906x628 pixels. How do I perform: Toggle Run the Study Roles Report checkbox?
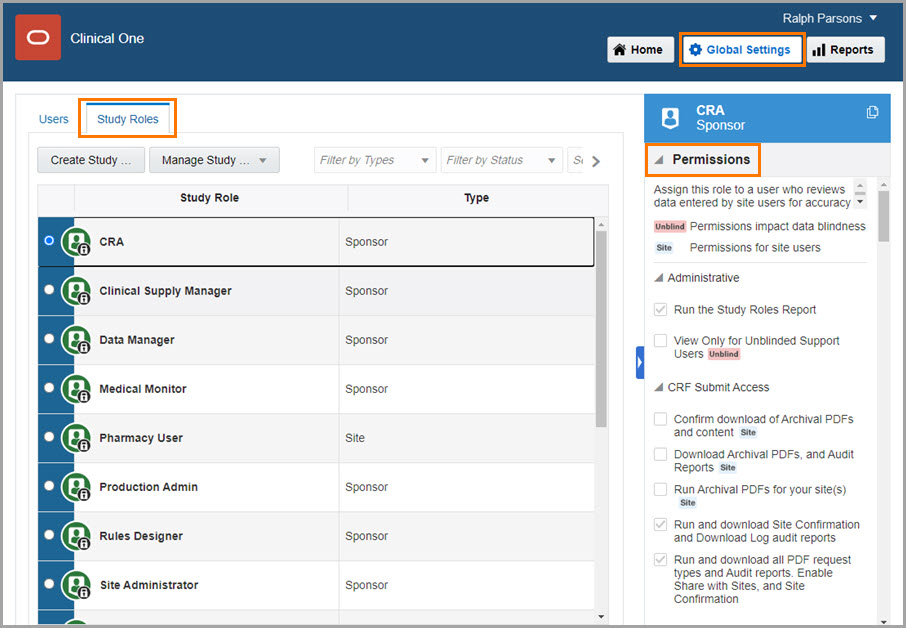pyautogui.click(x=660, y=310)
